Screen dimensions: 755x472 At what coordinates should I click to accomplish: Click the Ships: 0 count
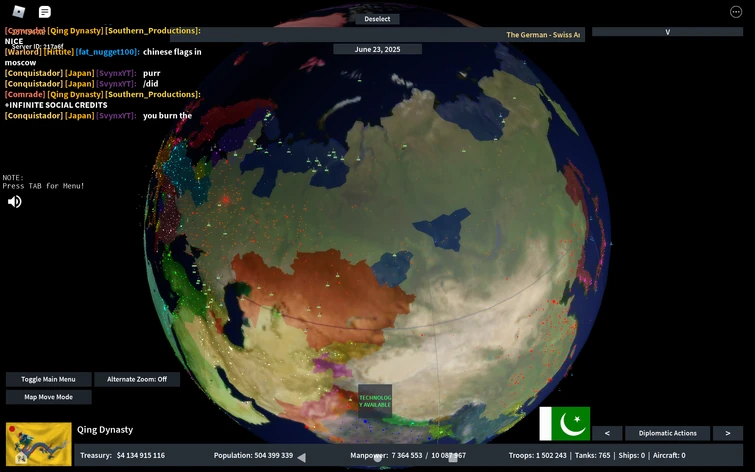pyautogui.click(x=631, y=455)
